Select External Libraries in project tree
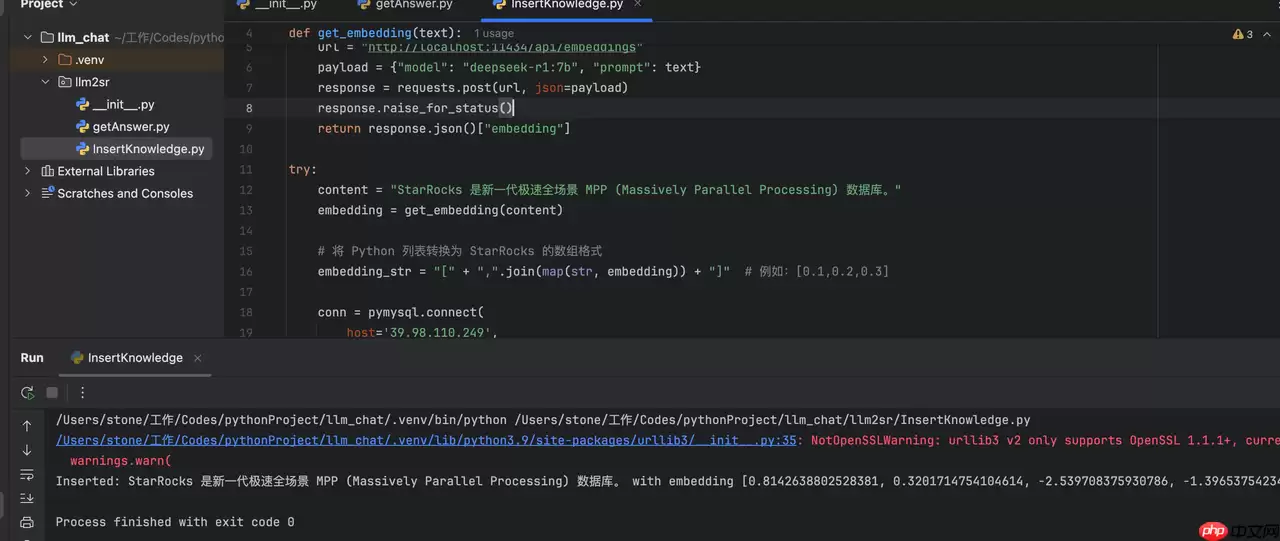Screen dimensions: 1280x541 [106, 171]
